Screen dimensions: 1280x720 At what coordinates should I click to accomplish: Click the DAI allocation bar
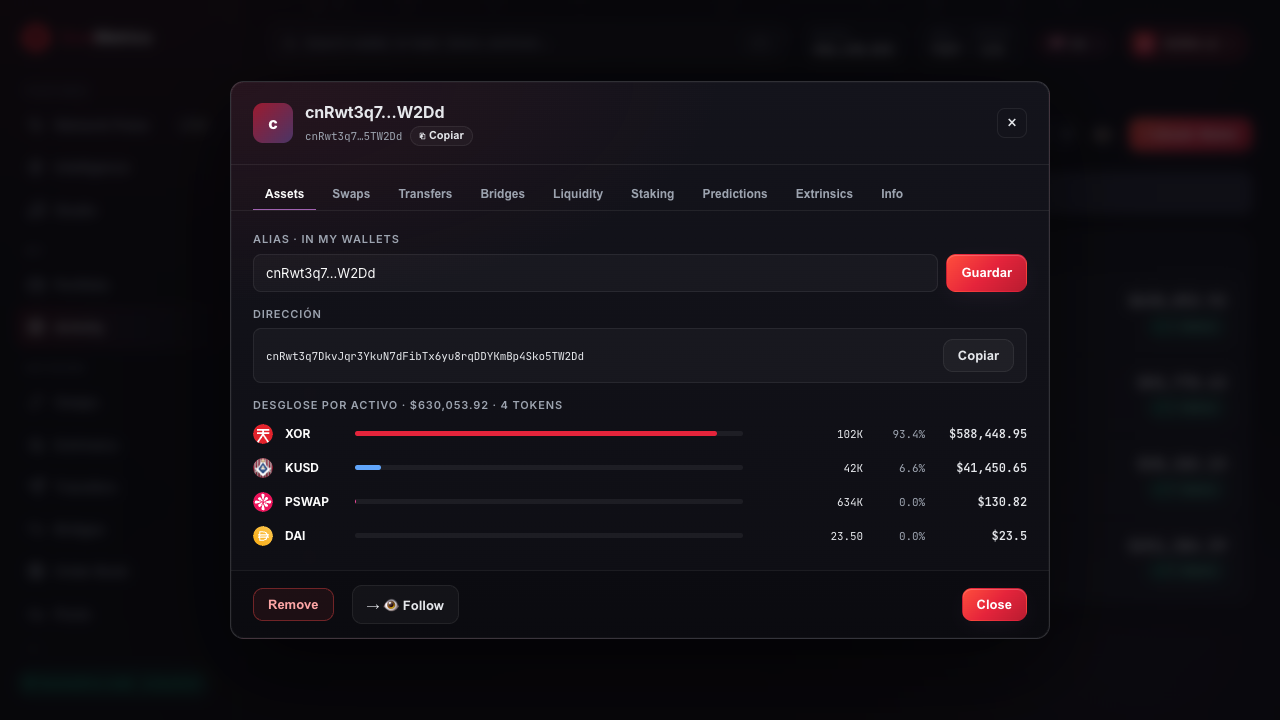point(549,536)
